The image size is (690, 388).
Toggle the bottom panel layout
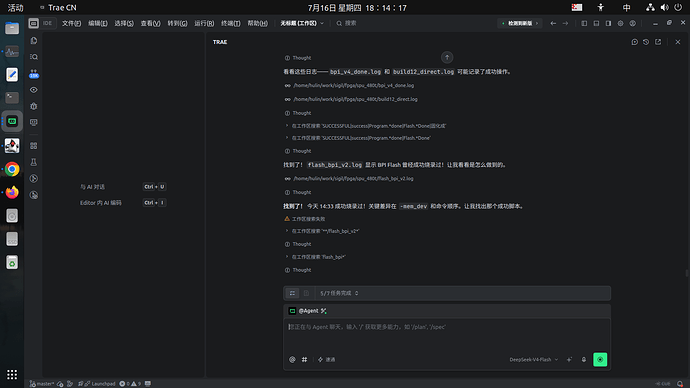[x=596, y=23]
